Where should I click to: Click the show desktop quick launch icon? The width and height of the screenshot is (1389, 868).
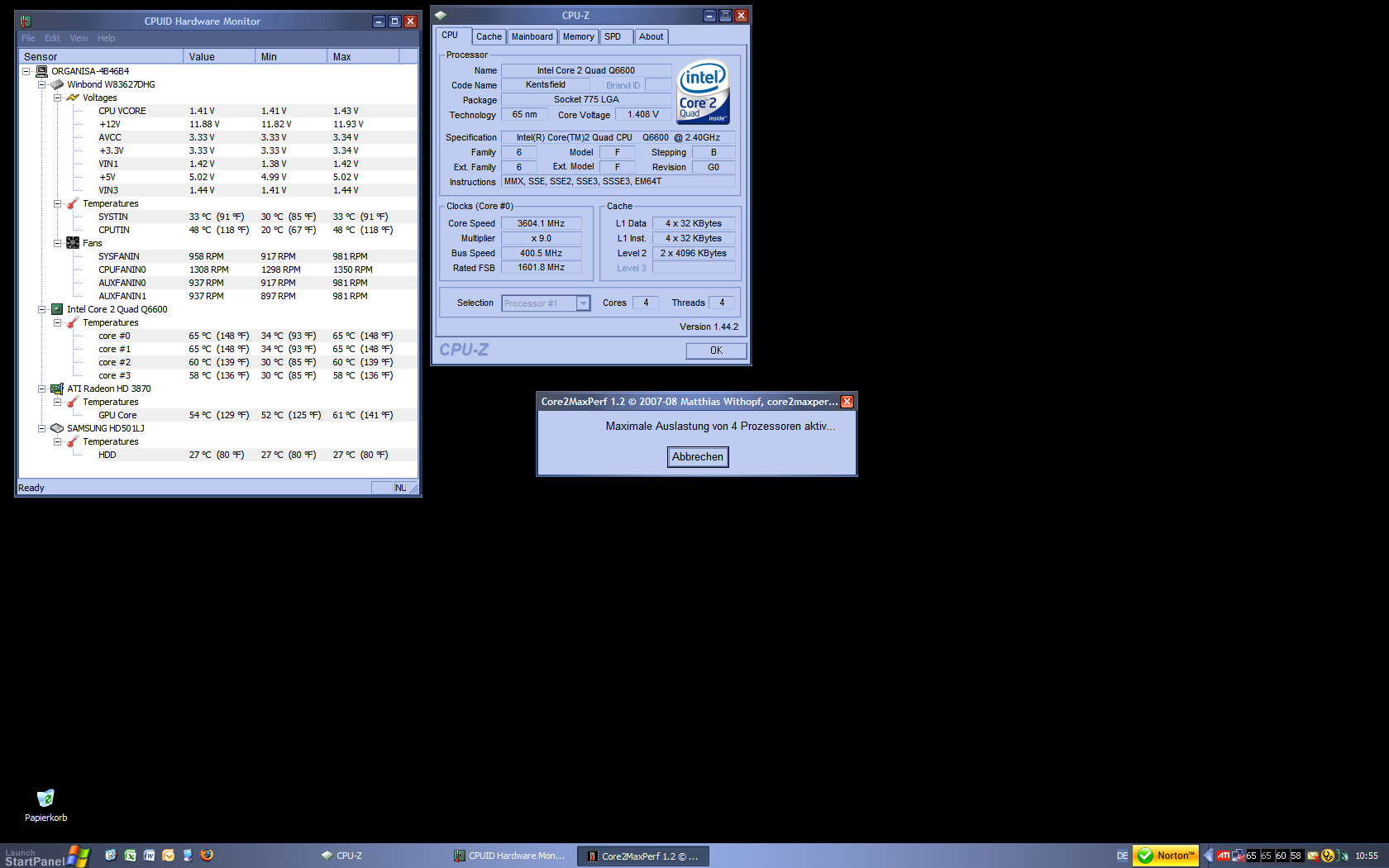(x=188, y=856)
